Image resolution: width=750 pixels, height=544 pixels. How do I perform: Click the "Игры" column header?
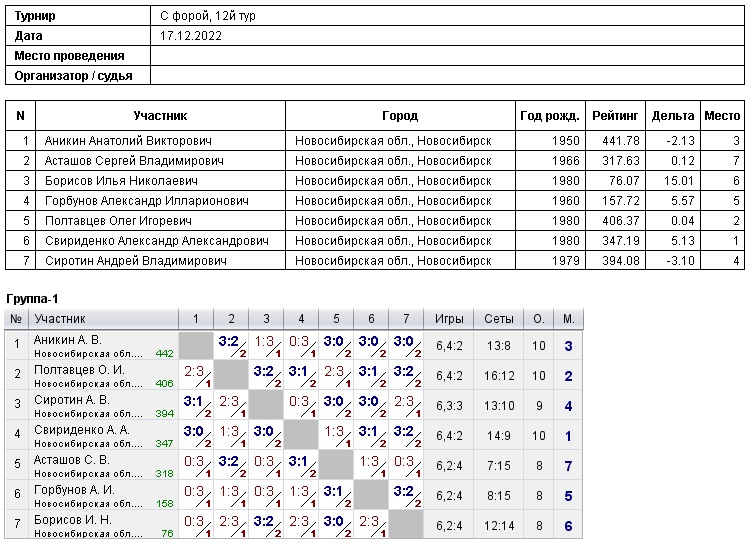tap(449, 319)
